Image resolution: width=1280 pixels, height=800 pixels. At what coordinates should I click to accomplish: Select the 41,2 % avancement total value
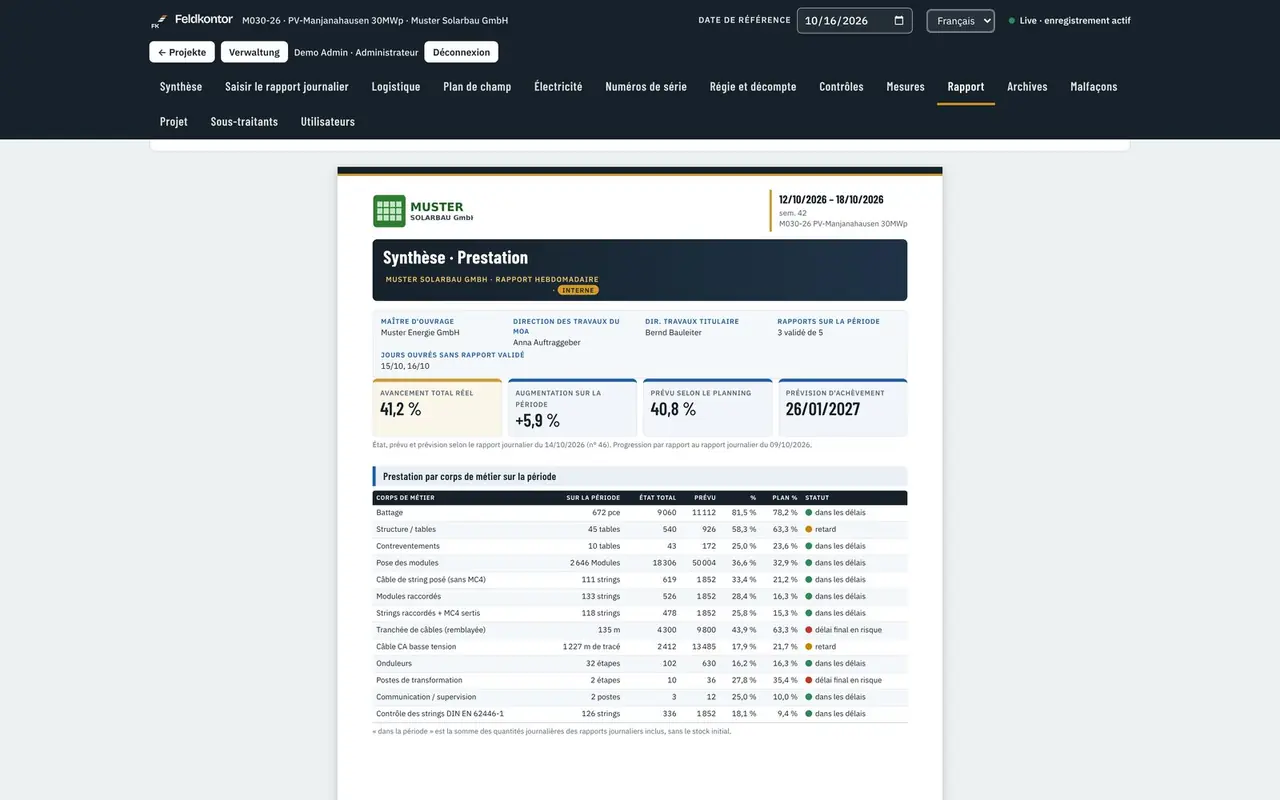pyautogui.click(x=401, y=409)
